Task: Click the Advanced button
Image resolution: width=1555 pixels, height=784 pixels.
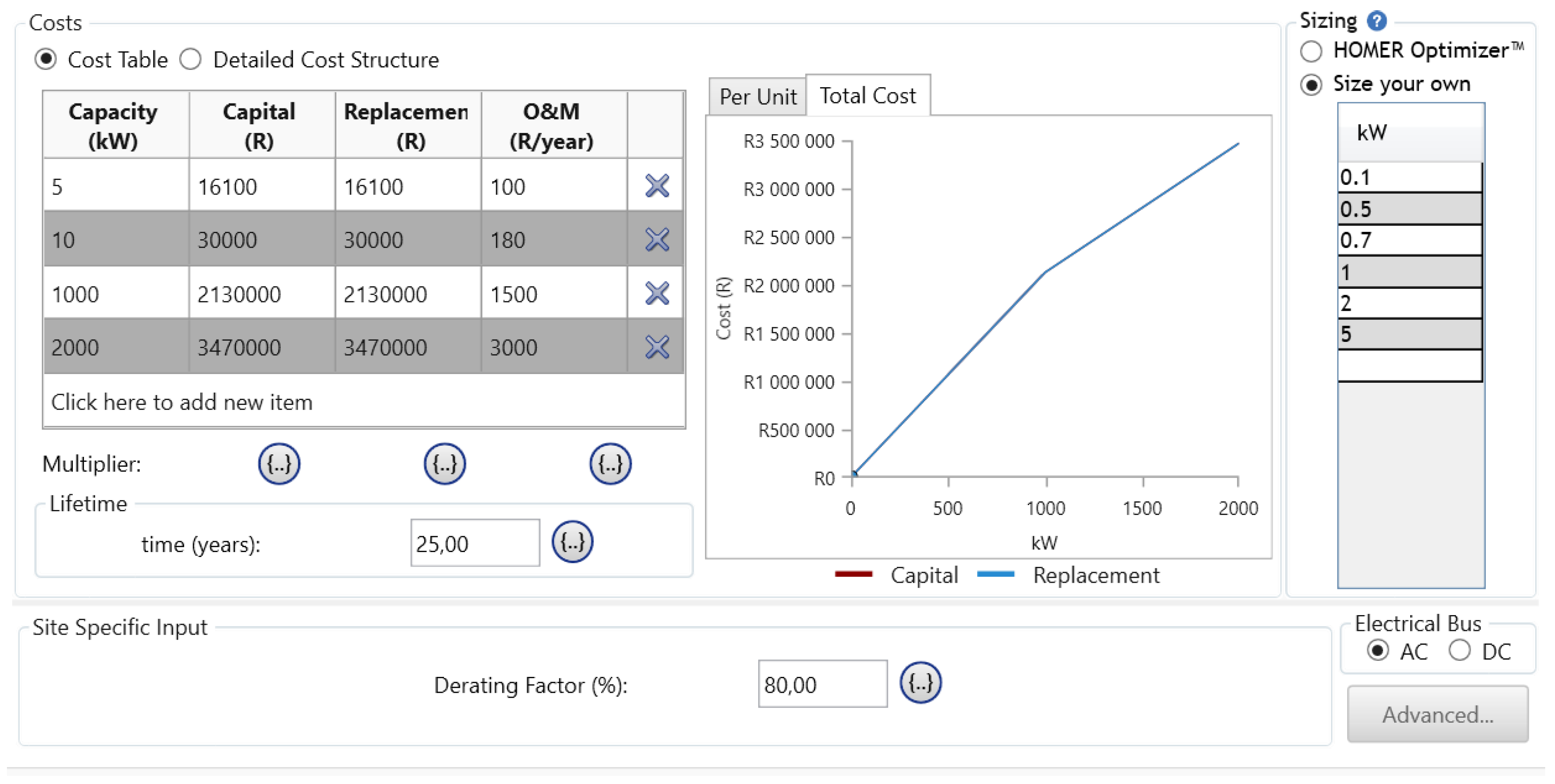Action: tap(1437, 714)
